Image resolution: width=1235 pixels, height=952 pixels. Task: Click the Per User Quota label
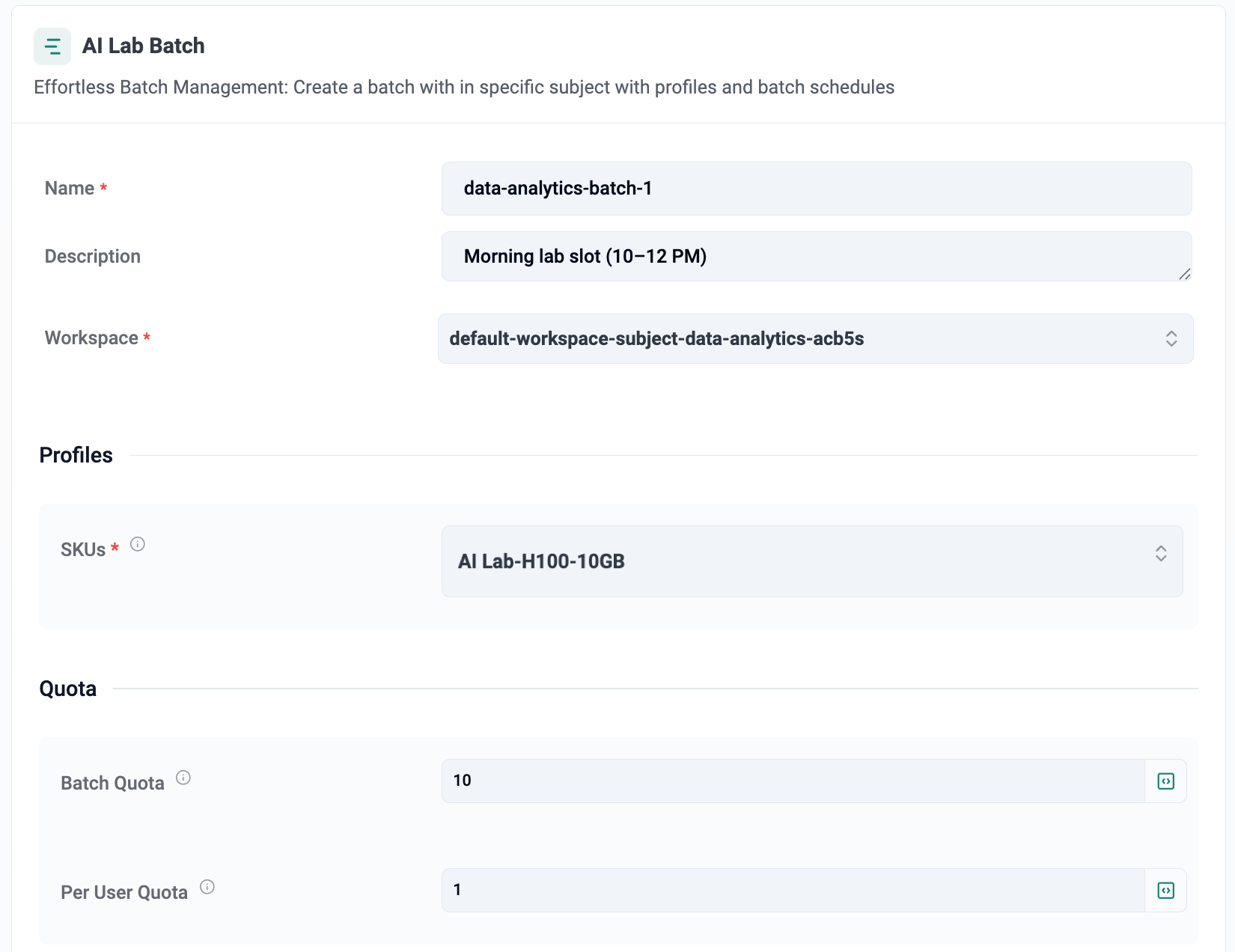click(124, 892)
